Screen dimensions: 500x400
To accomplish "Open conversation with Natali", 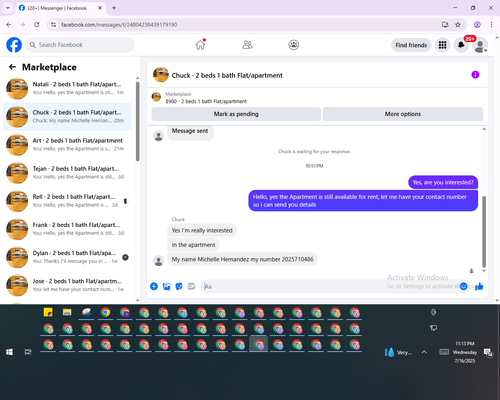I will pos(68,88).
